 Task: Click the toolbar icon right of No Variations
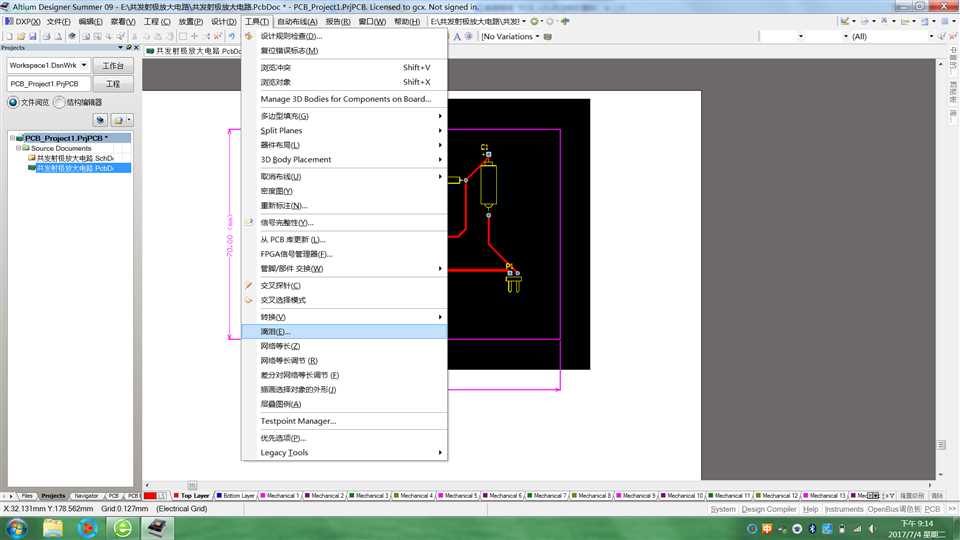tap(548, 36)
